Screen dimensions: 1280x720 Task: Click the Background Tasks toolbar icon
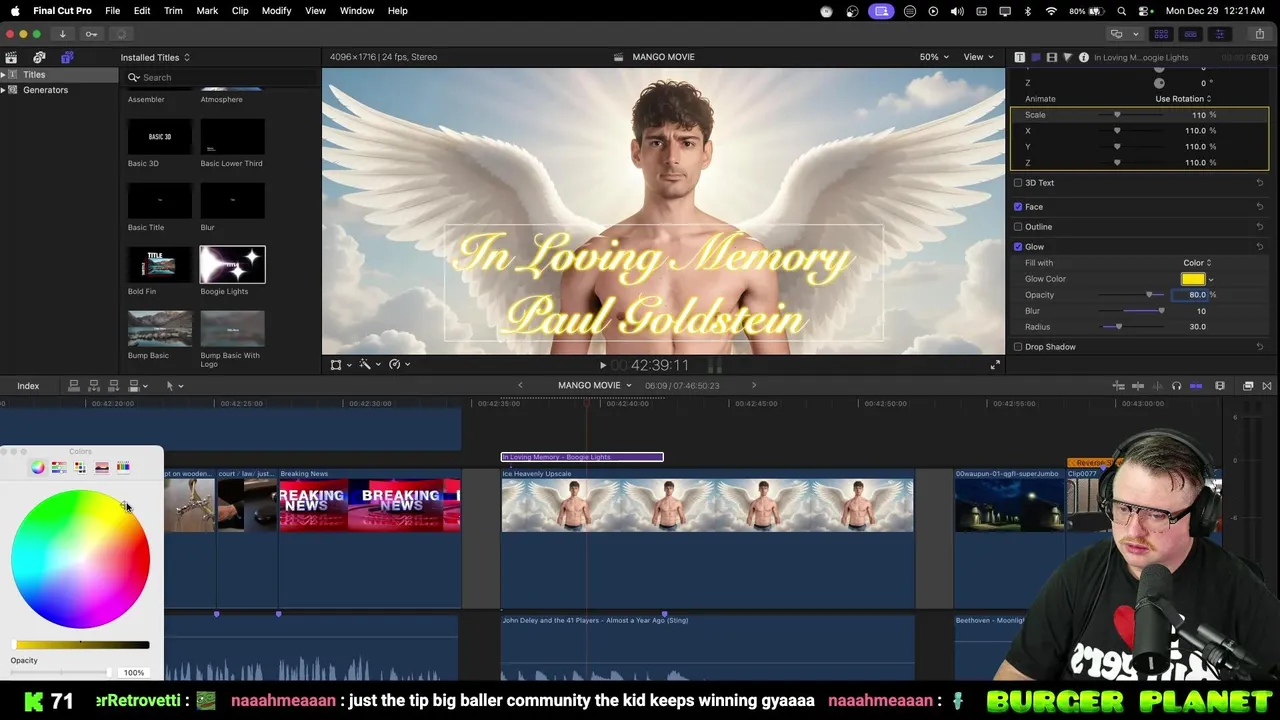pyautogui.click(x=119, y=34)
